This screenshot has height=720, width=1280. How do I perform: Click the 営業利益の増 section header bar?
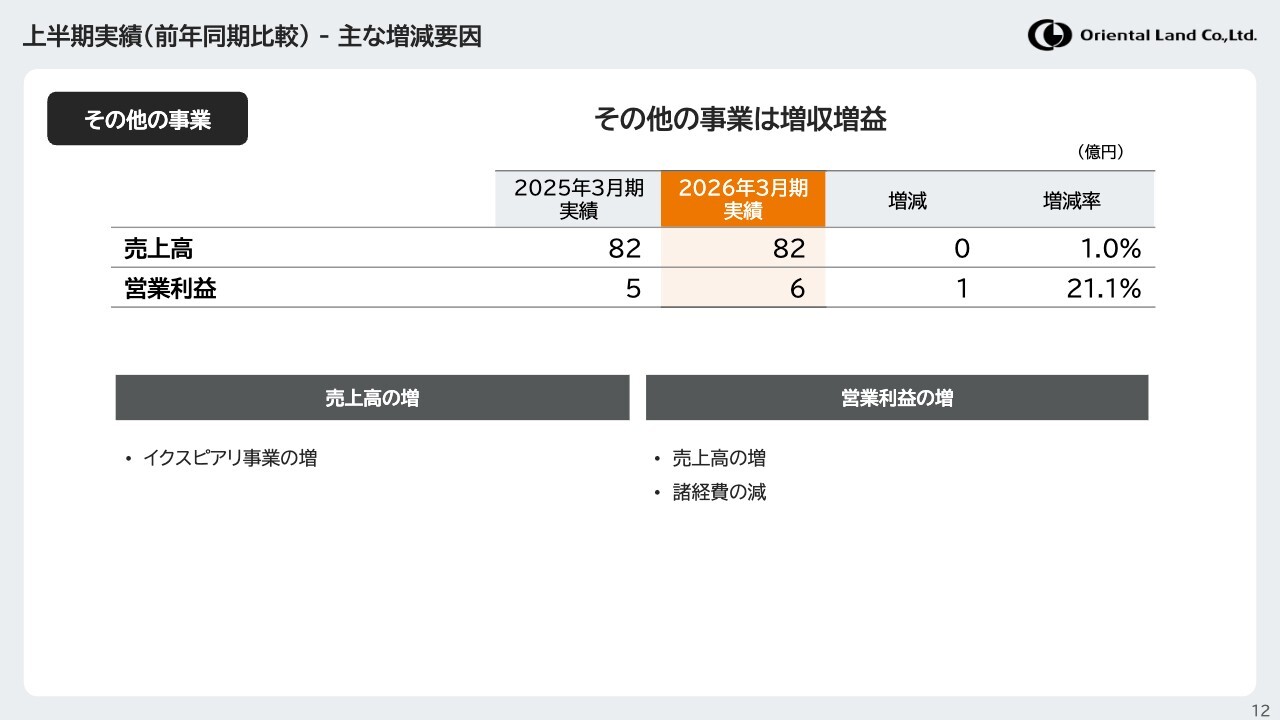(896, 398)
